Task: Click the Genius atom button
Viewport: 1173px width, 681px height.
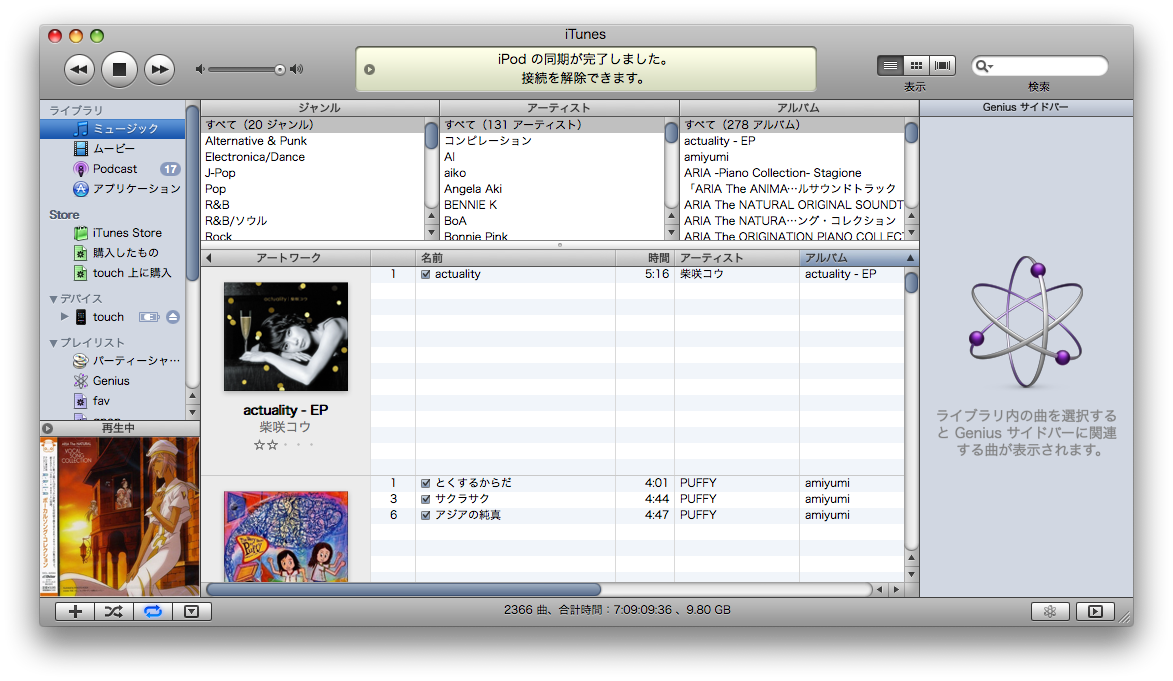Action: click(x=1050, y=611)
